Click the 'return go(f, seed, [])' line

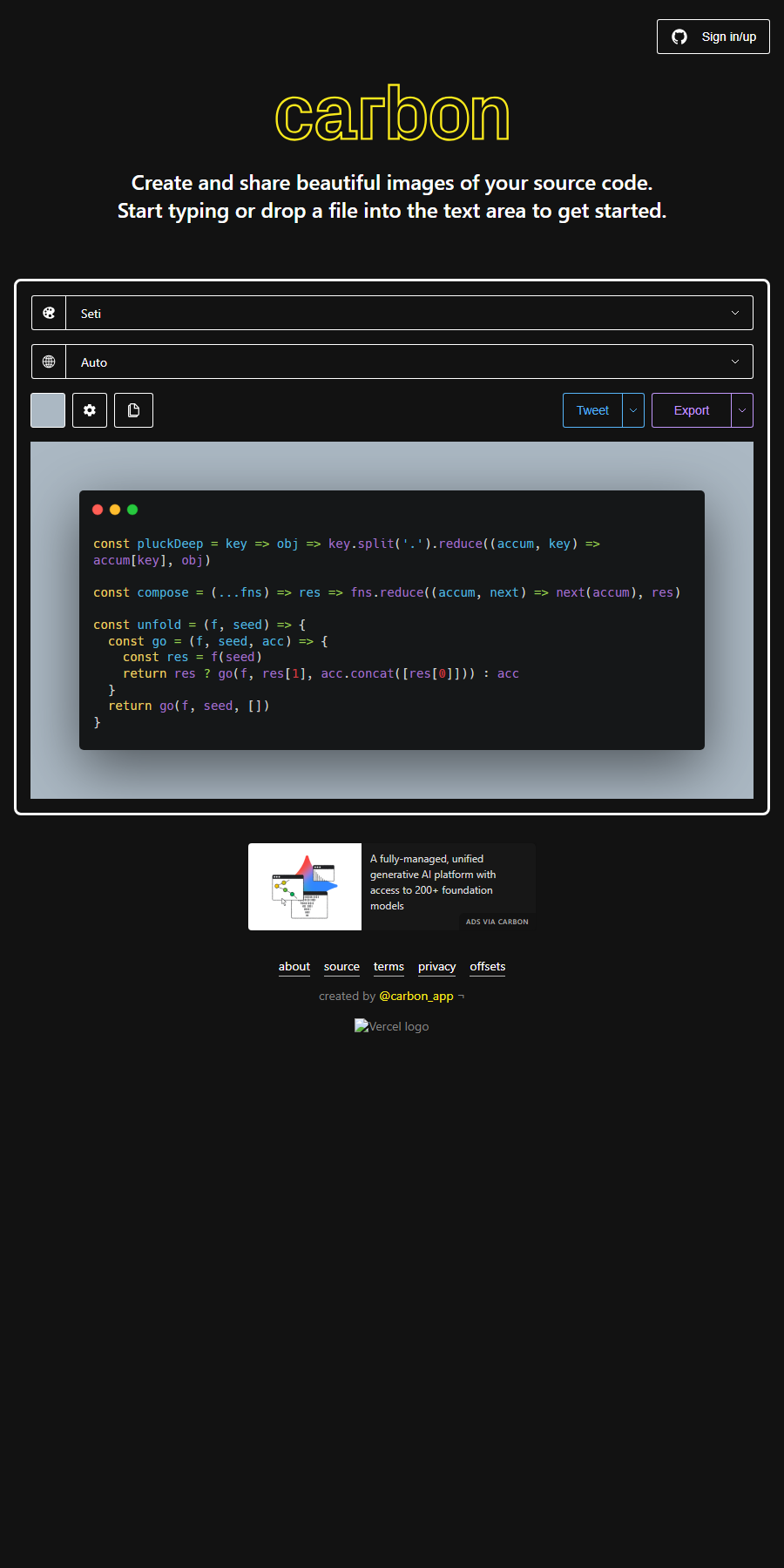[189, 706]
